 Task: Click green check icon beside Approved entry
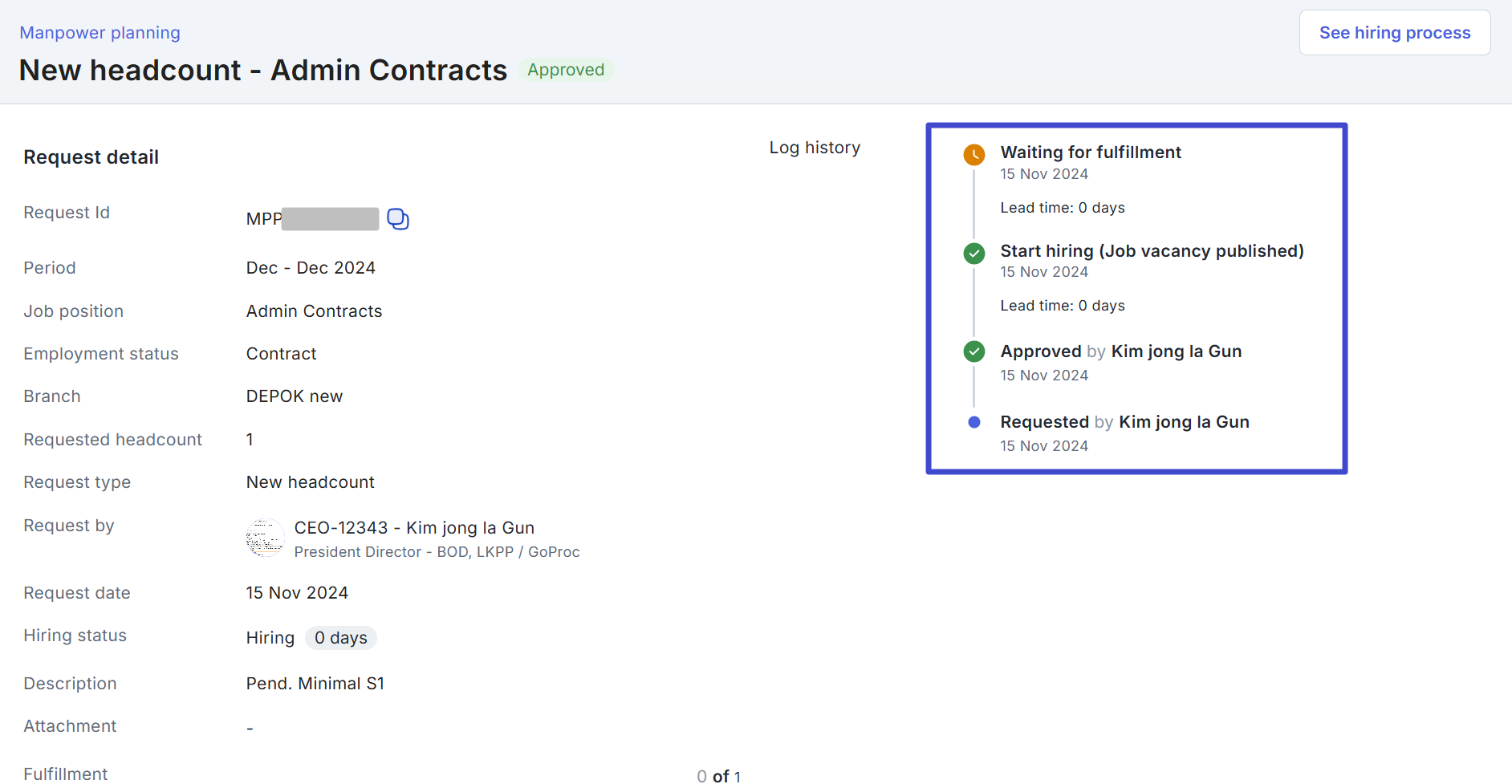coord(973,351)
